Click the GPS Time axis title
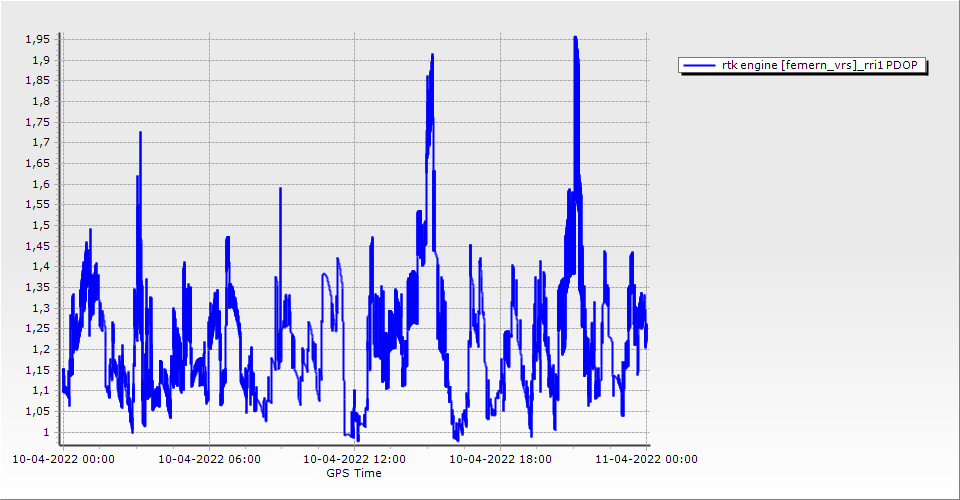Viewport: 960px width, 500px height. pos(354,473)
